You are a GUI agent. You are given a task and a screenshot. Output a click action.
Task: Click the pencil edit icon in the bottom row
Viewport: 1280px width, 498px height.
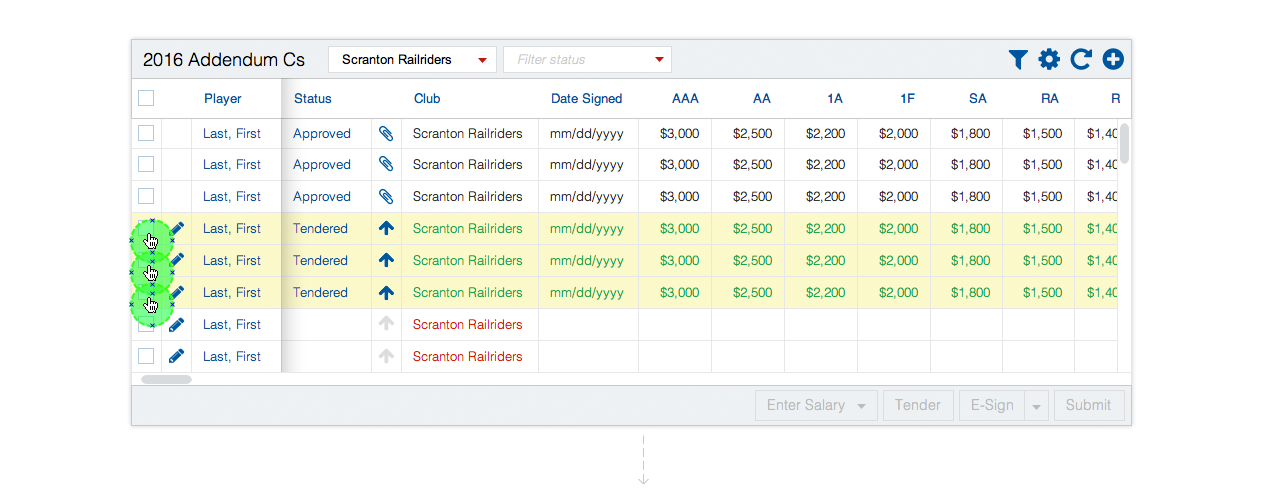pos(177,356)
